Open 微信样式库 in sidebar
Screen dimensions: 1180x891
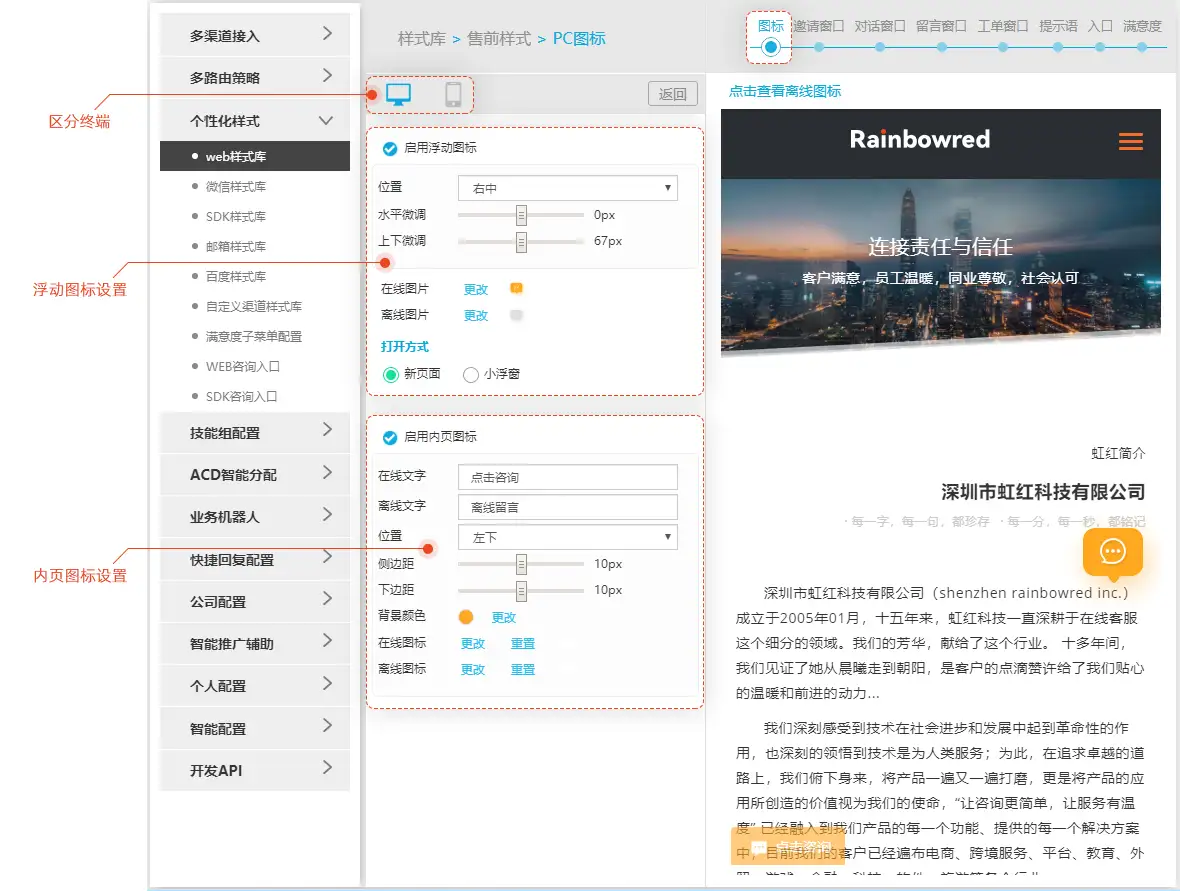[x=236, y=187]
